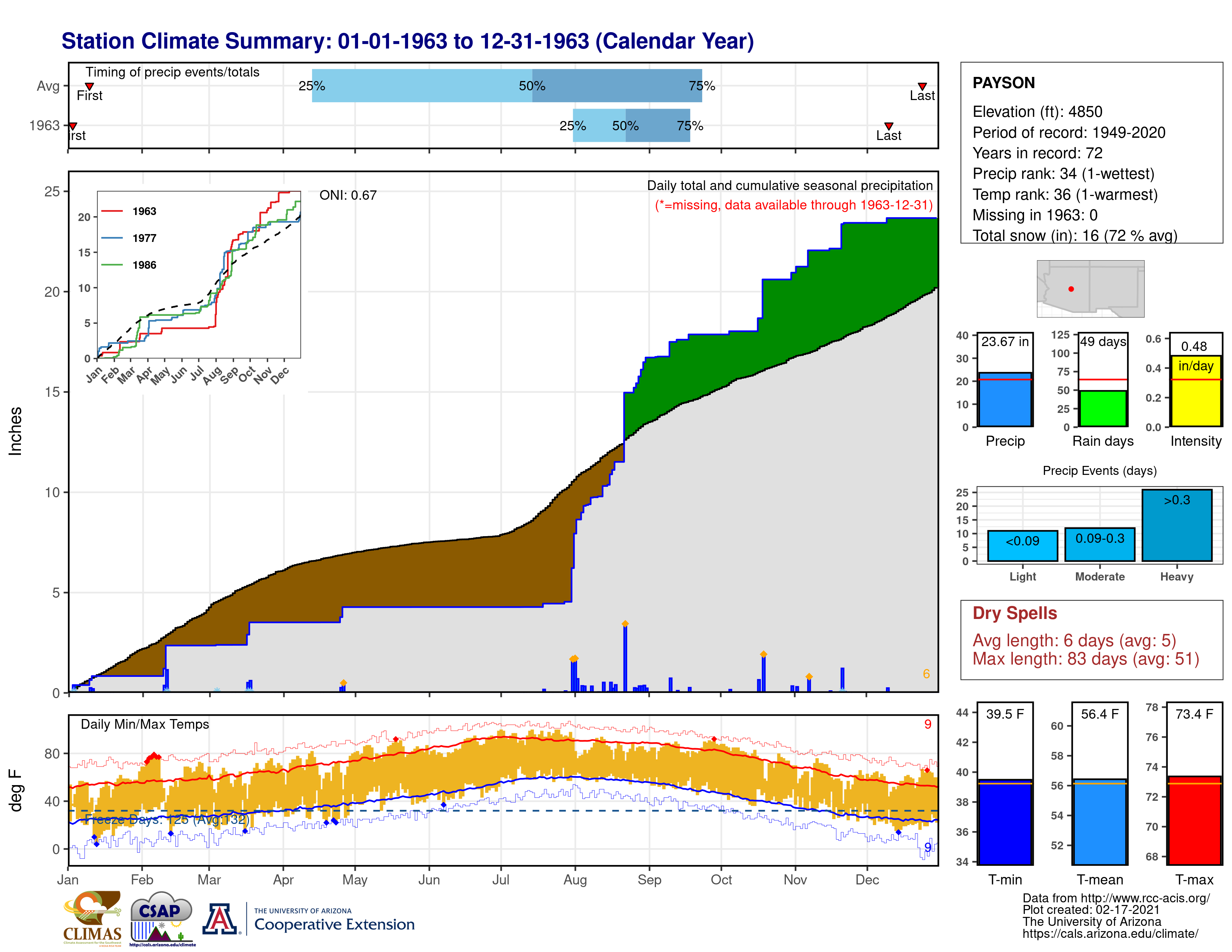
Task: Click the orange diamond on late October rain spike
Action: pos(763,654)
